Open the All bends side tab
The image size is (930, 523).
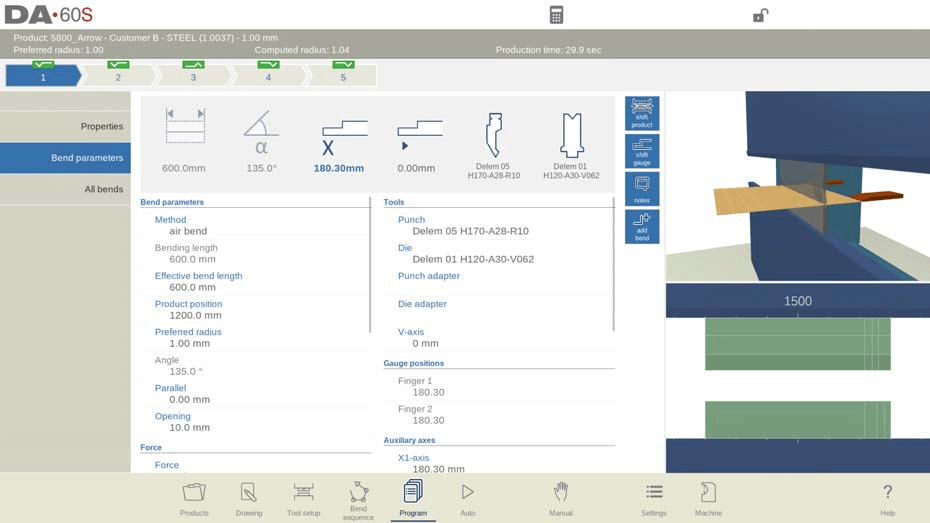65,189
